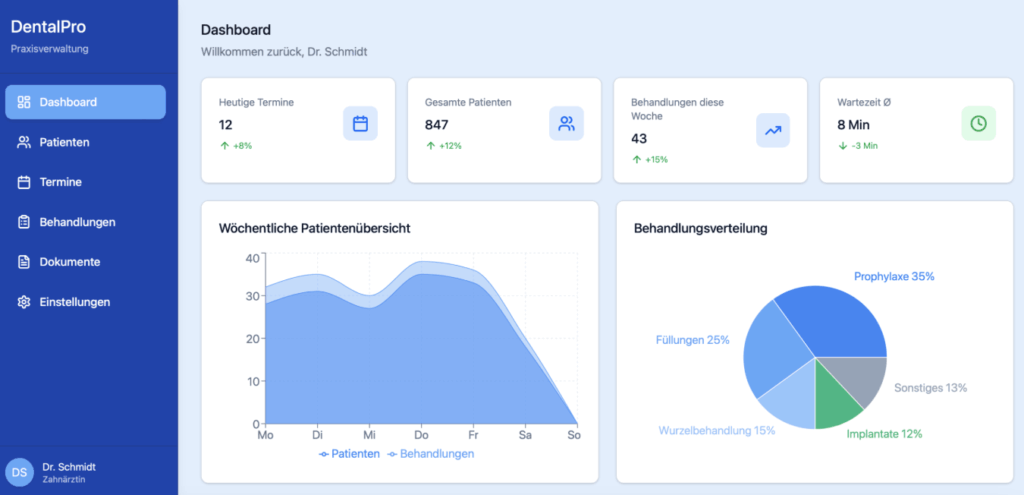Open Dr. Schmidt profile name in sidebar
The image size is (1024, 495).
coord(69,466)
